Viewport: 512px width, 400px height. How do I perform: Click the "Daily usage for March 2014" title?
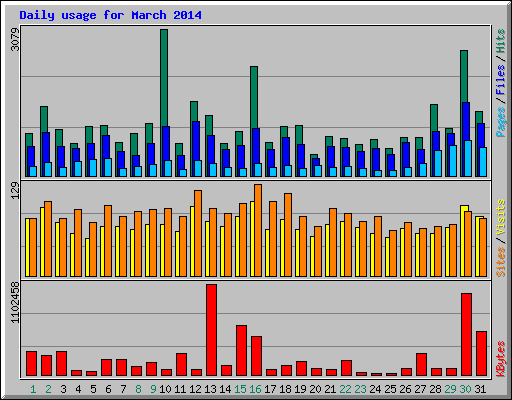click(110, 15)
